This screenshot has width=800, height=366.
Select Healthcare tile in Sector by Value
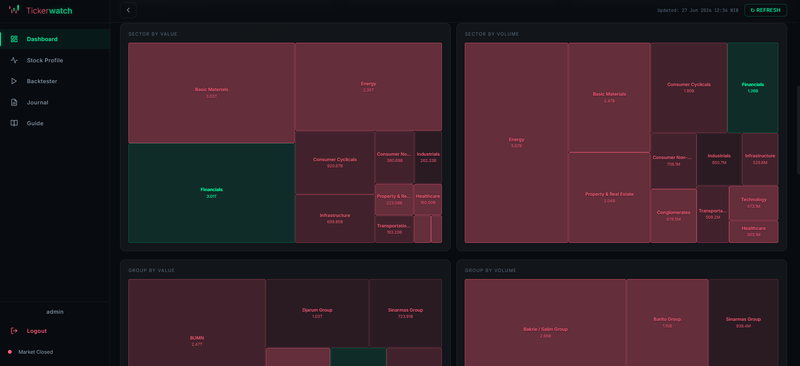click(x=428, y=200)
